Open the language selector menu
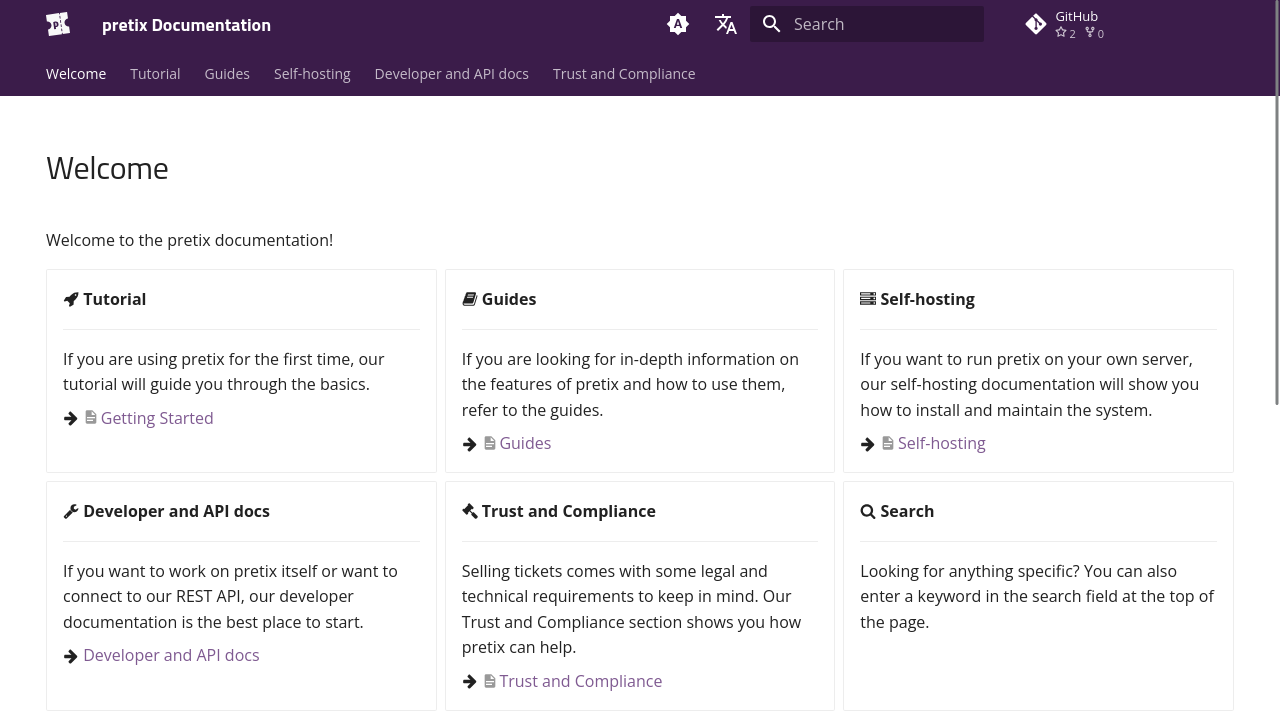Viewport: 1280px width, 720px height. click(x=726, y=24)
